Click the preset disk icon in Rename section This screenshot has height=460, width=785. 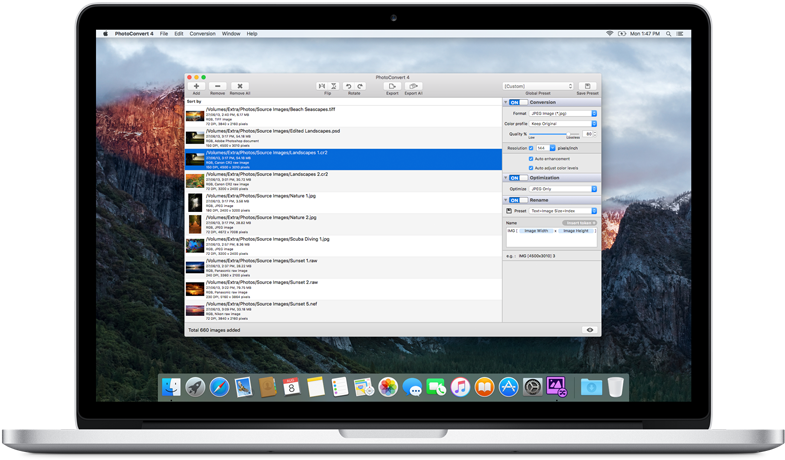[509, 211]
